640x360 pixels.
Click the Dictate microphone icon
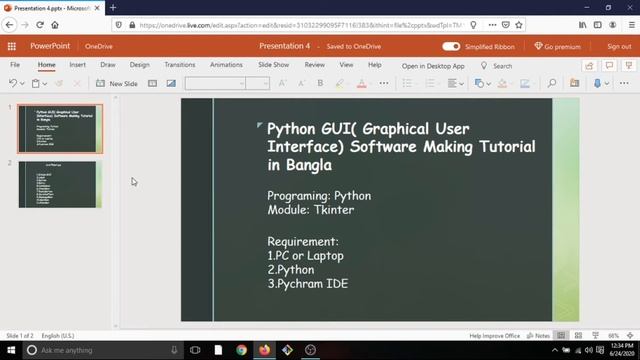[x=597, y=83]
